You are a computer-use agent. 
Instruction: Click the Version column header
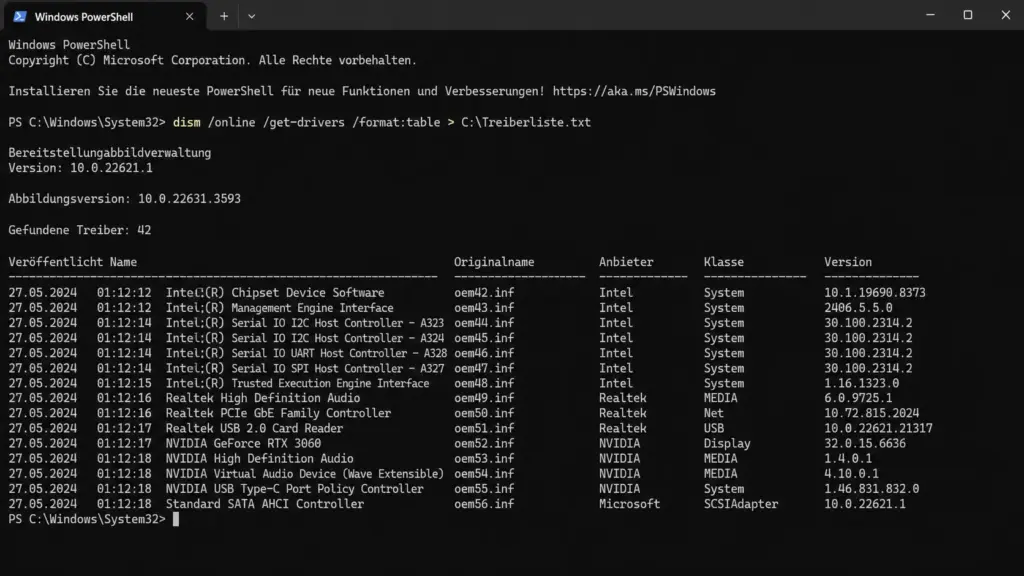(848, 262)
